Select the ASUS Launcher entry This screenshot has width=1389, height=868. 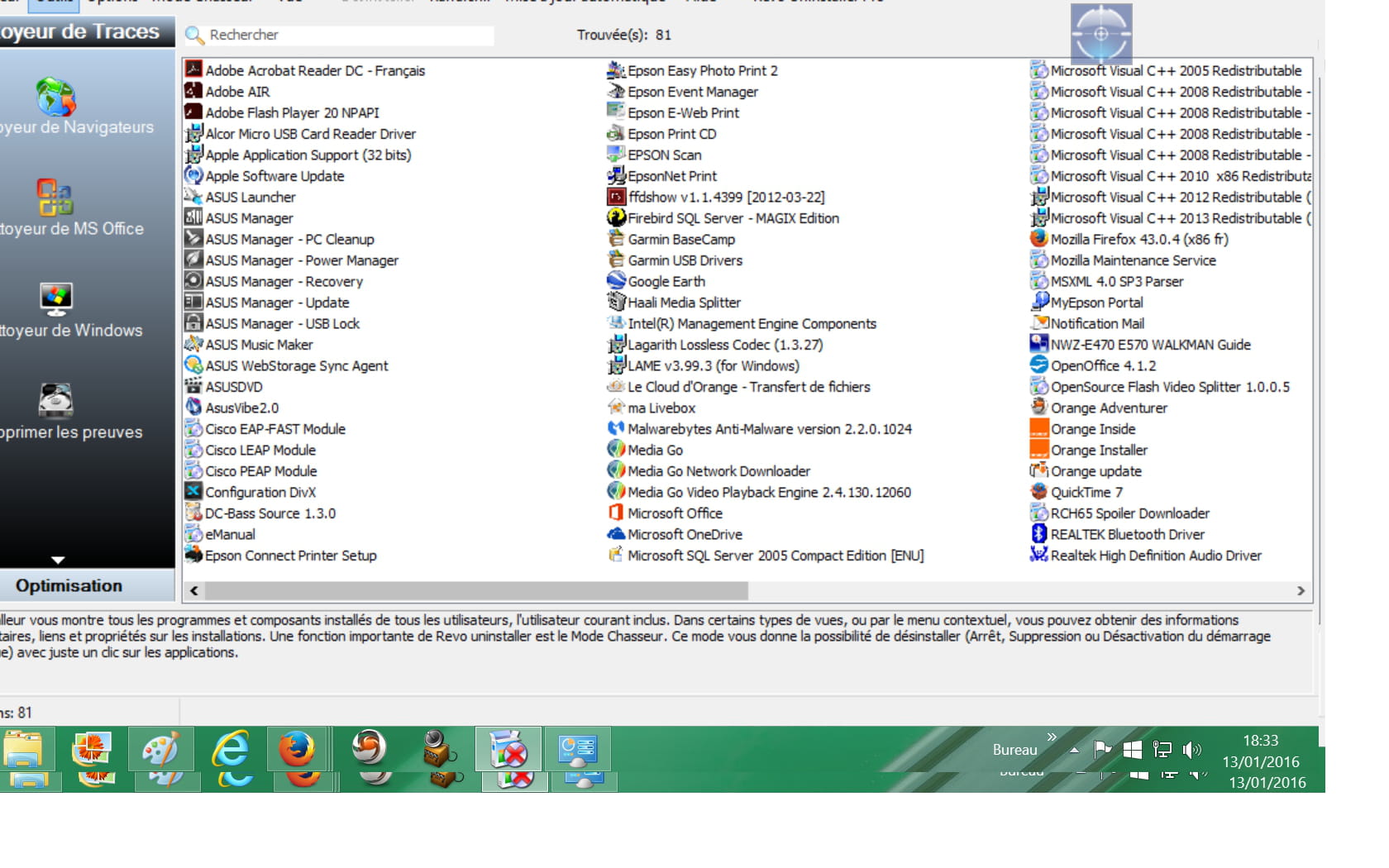pos(251,197)
